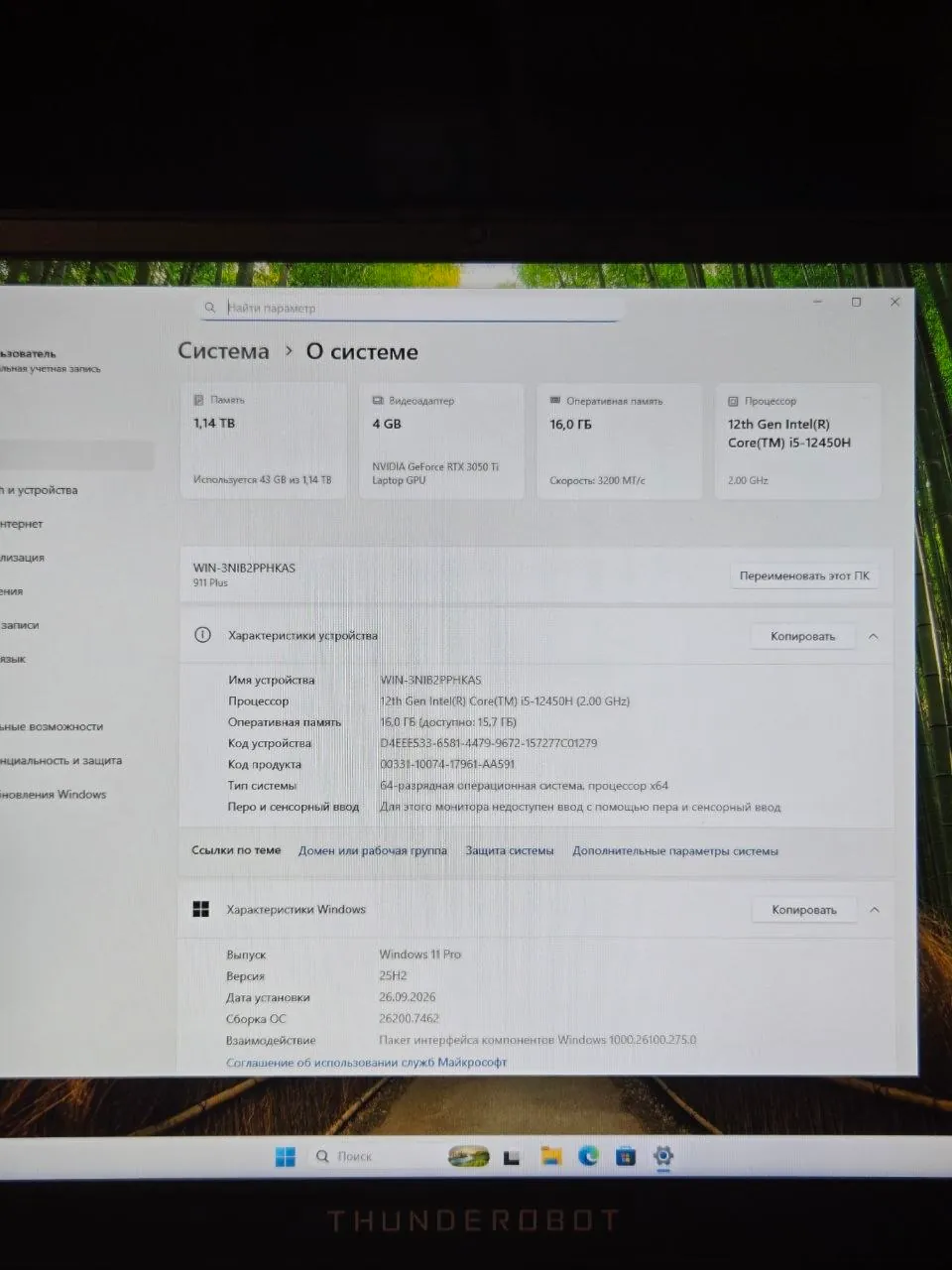Open the Оперативная память tile
This screenshot has width=952, height=1270.
(x=619, y=442)
